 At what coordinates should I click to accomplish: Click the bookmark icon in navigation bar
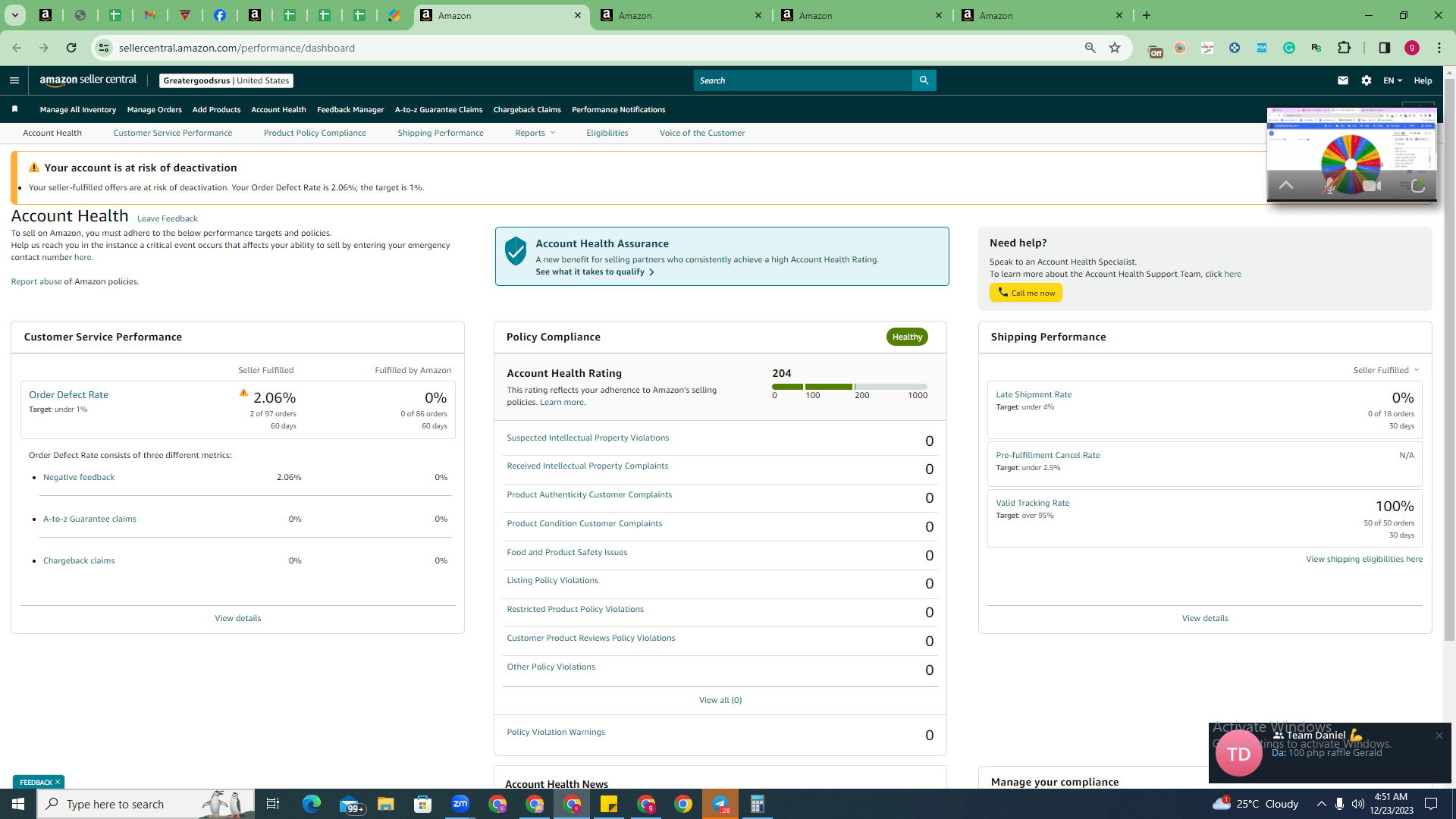click(14, 109)
